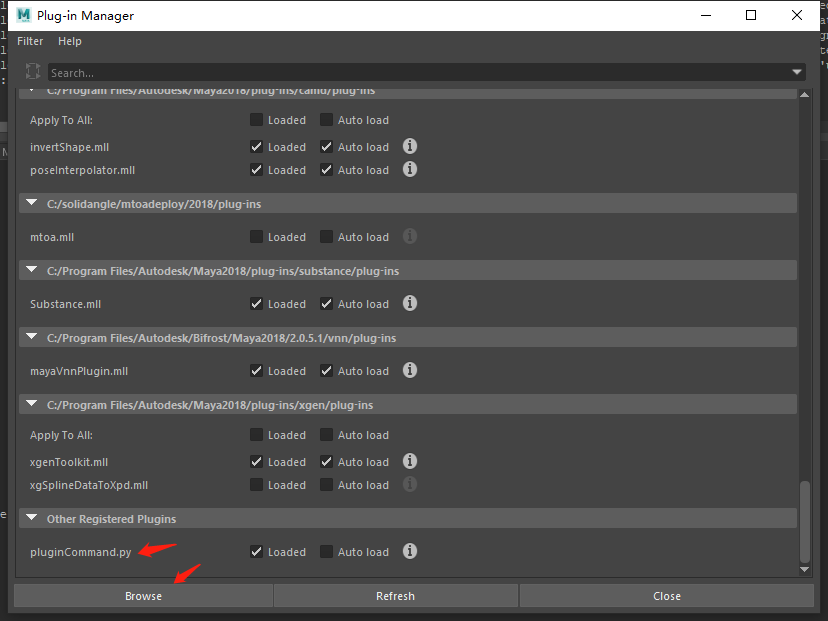The image size is (828, 621).
Task: Click the plug-in list scrollbar thumb
Action: [805, 522]
